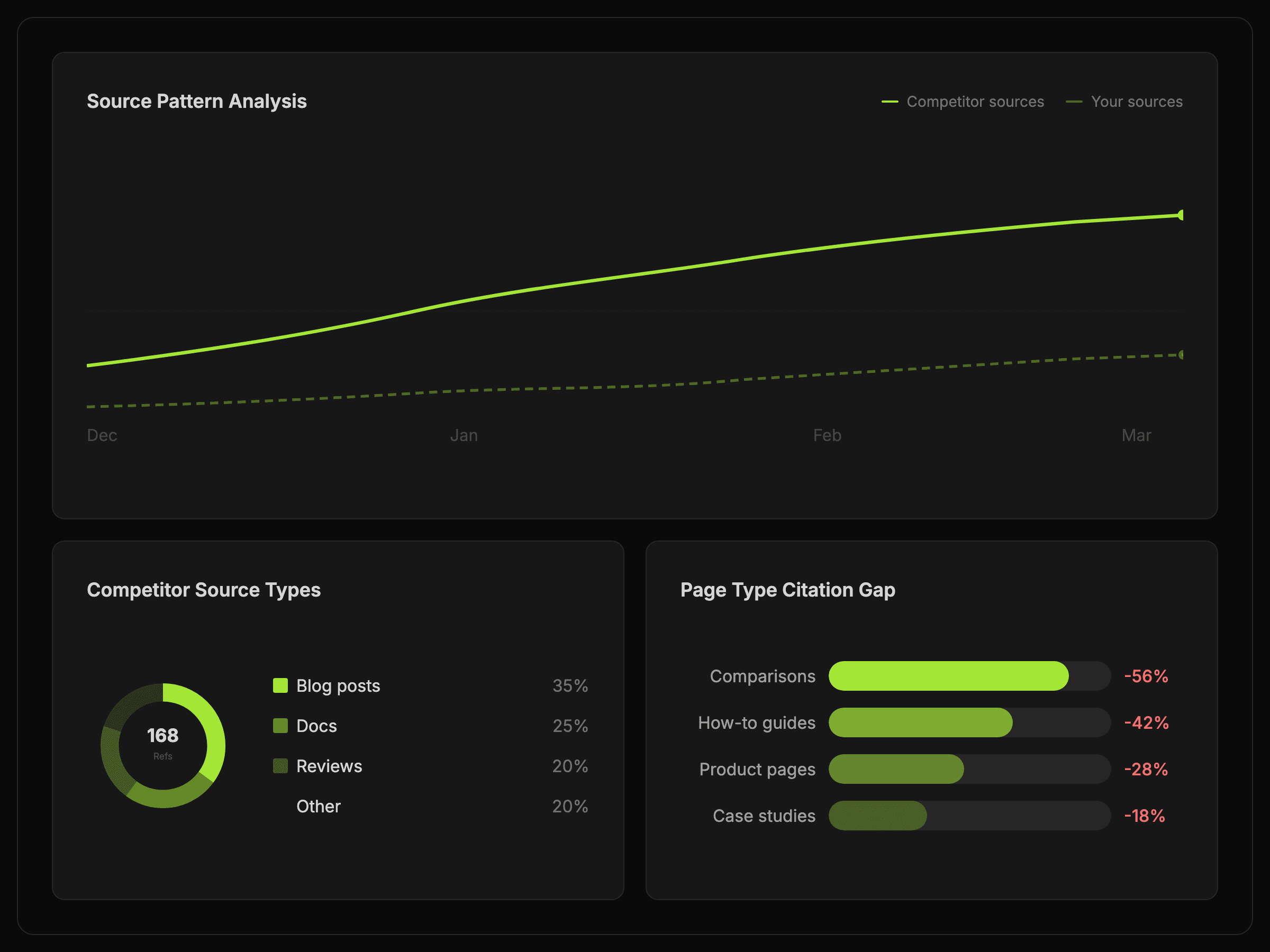Viewport: 1270px width, 952px height.
Task: Select the Comparisons citation gap bar
Action: [x=948, y=676]
